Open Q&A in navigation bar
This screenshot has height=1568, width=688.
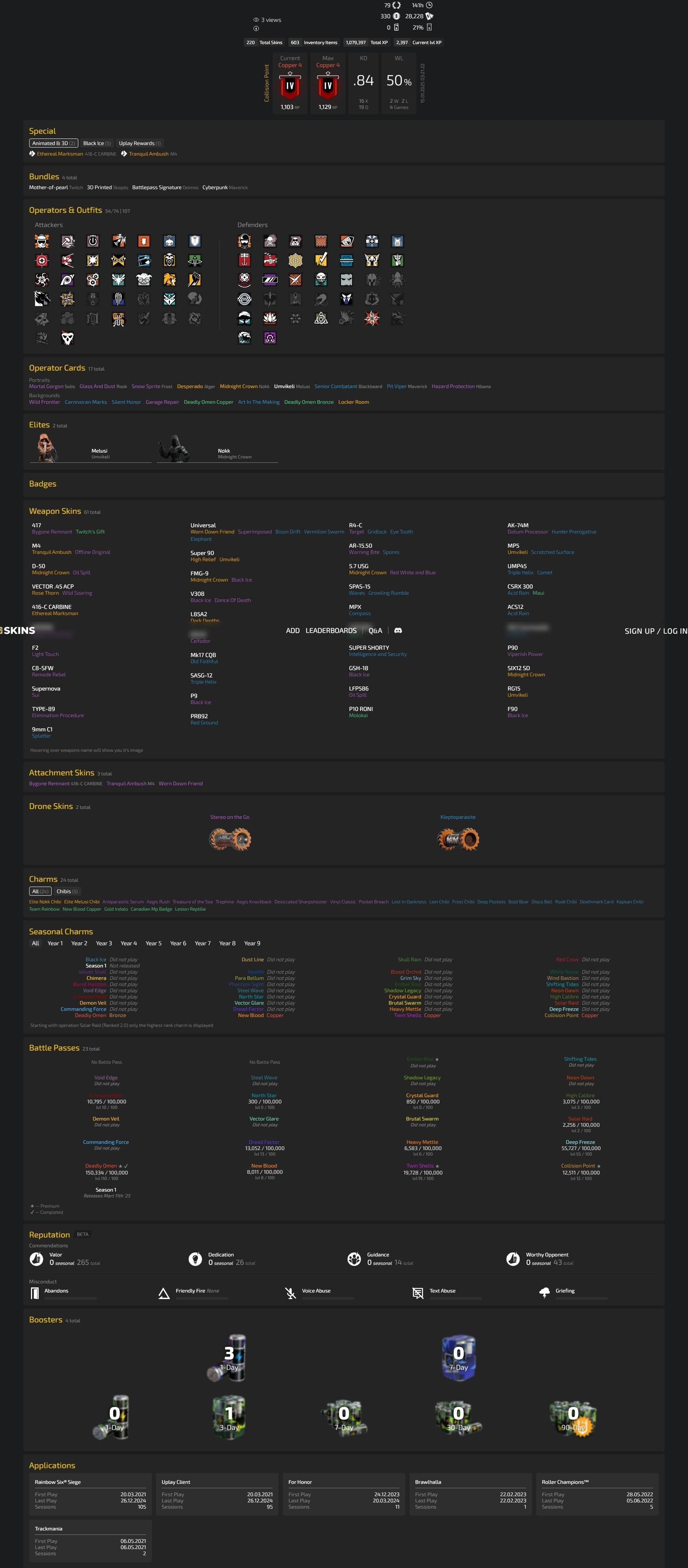point(375,631)
